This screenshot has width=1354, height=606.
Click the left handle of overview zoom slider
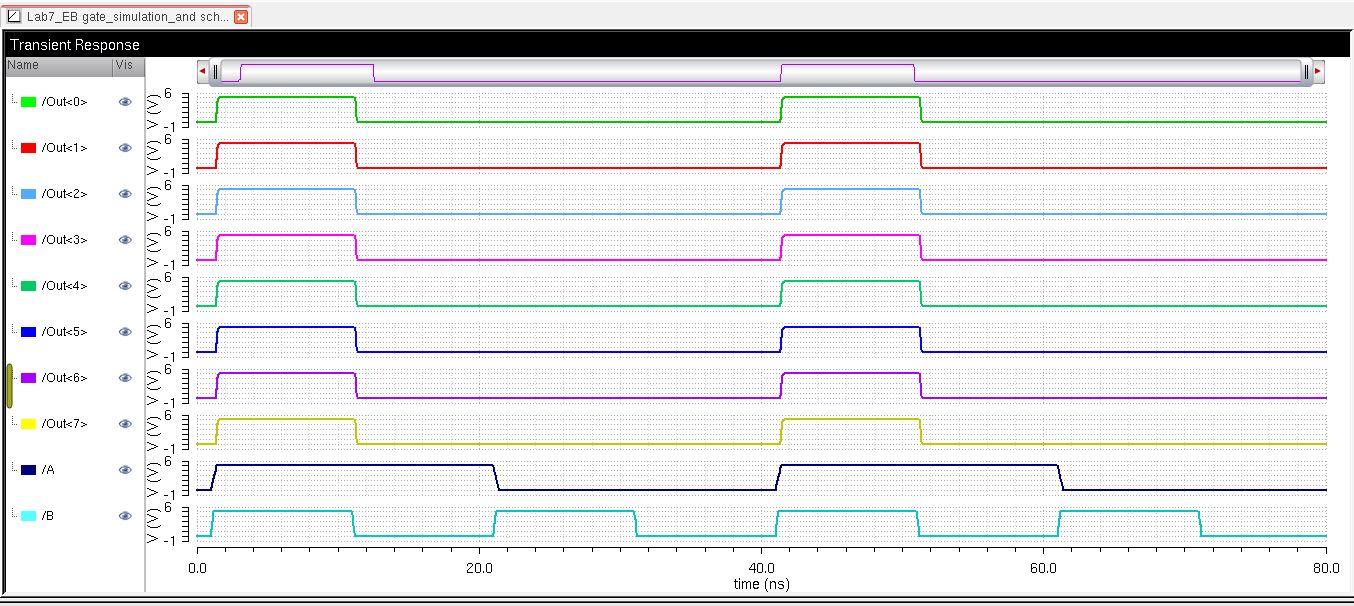coord(215,71)
